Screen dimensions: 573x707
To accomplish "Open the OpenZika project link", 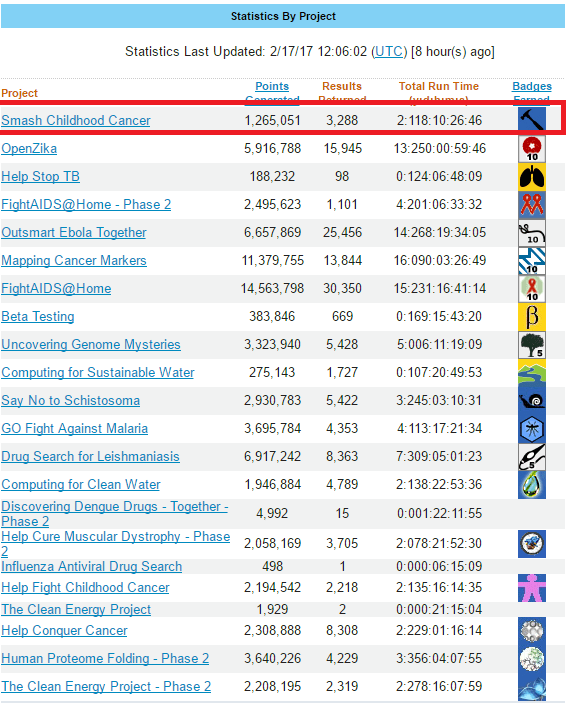I will pos(29,148).
